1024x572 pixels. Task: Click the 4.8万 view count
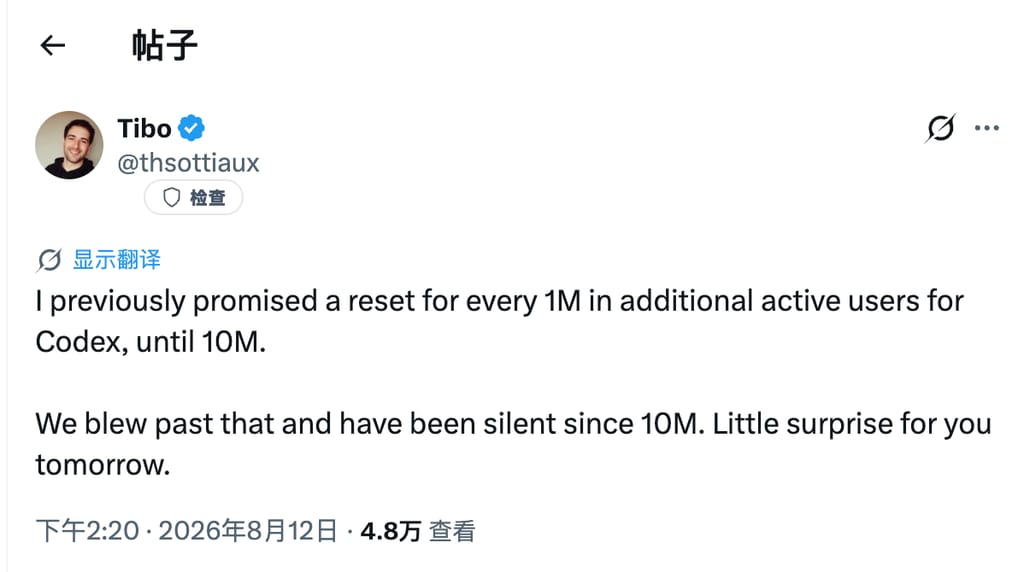coord(391,532)
